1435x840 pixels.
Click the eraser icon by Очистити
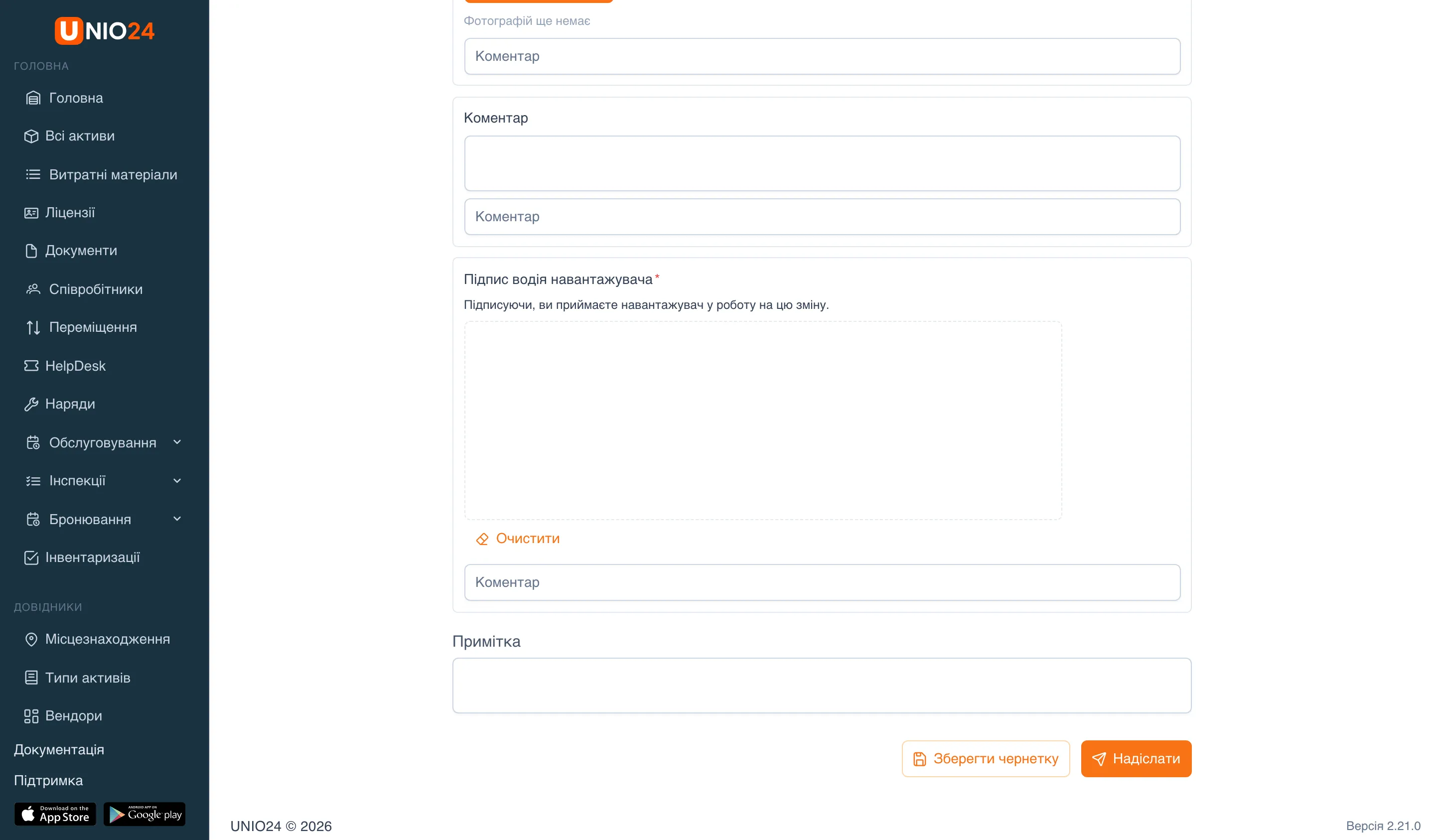coord(482,539)
